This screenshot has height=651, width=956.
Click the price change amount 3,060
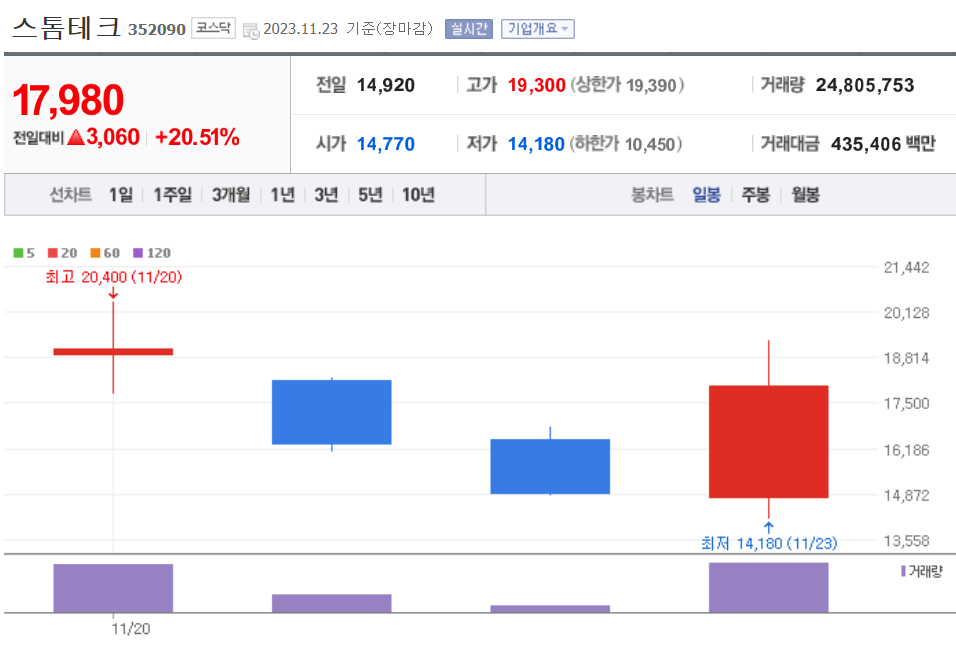[113, 138]
